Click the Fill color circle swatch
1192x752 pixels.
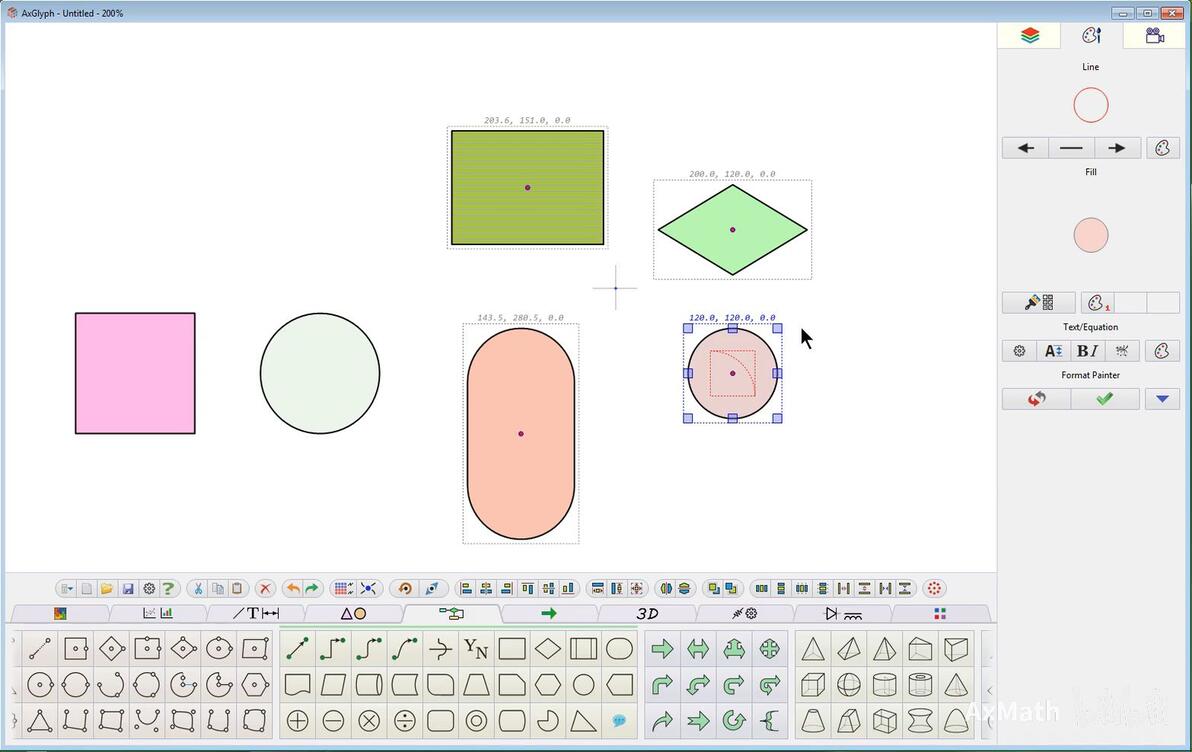pyautogui.click(x=1091, y=235)
